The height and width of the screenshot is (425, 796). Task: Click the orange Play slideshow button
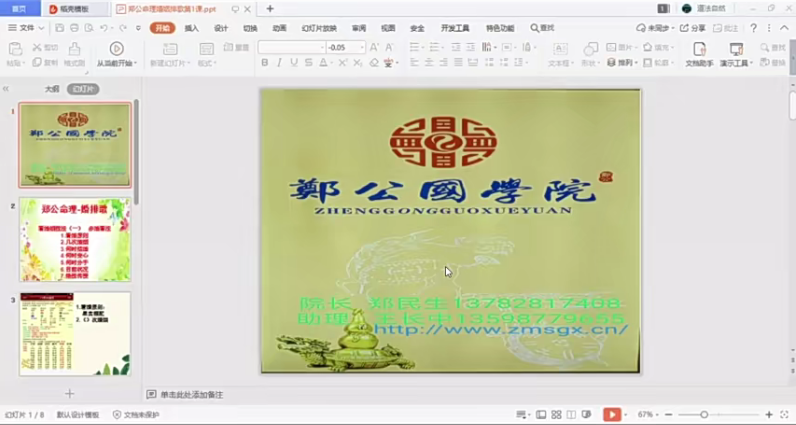pyautogui.click(x=612, y=415)
